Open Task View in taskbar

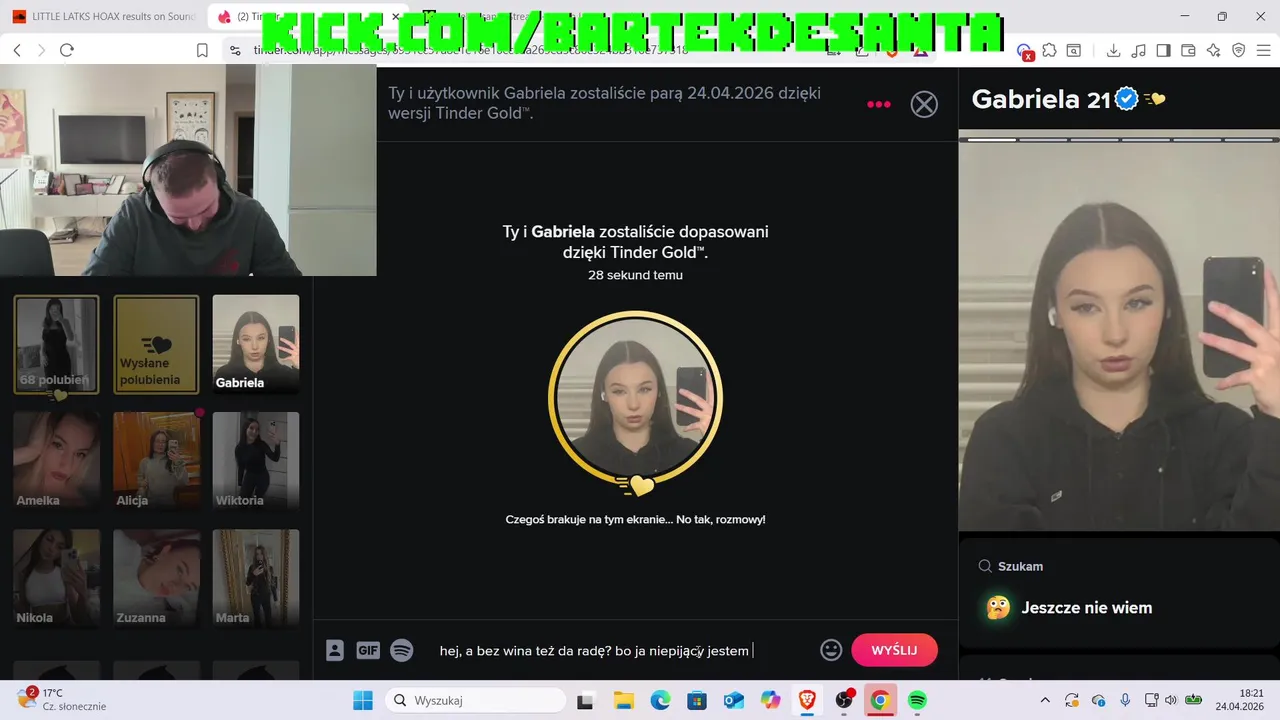[x=586, y=700]
